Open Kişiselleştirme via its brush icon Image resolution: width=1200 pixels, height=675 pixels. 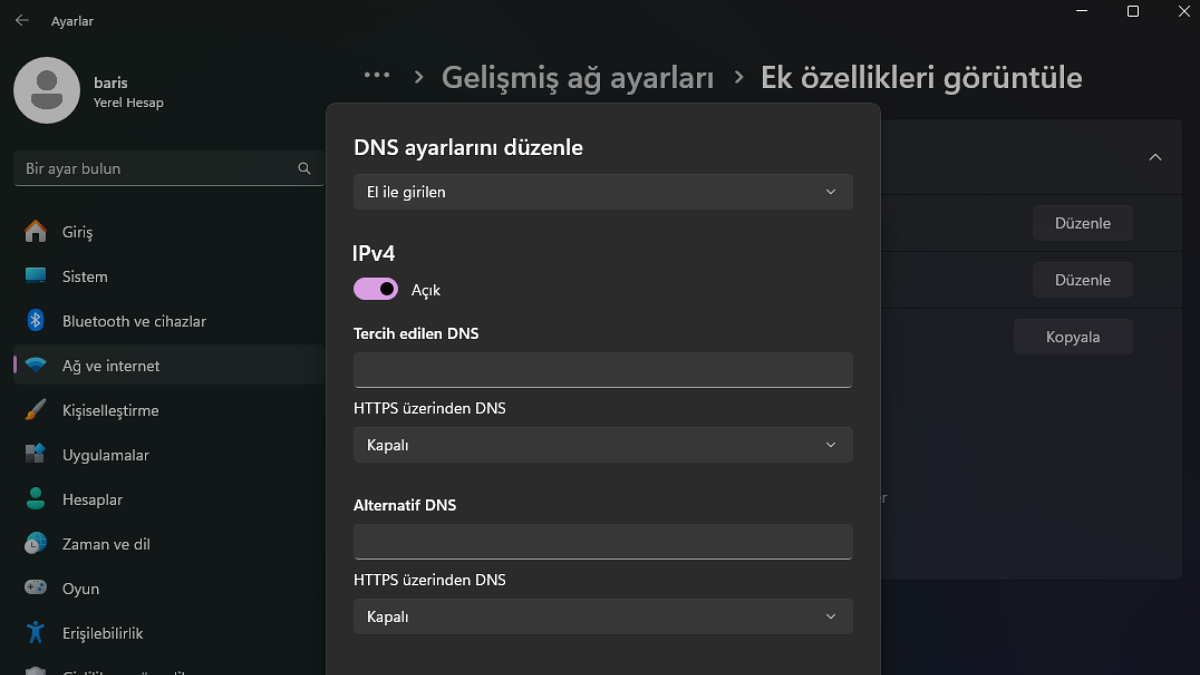point(33,410)
